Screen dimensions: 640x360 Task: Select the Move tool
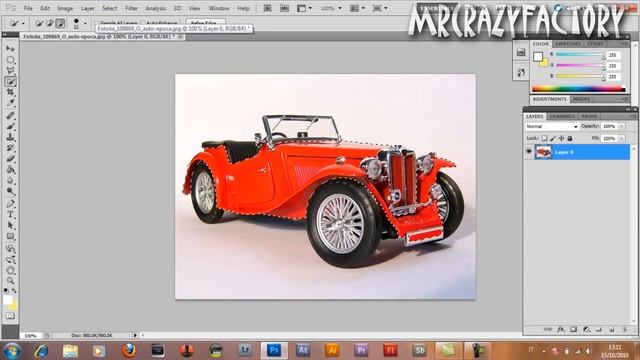pyautogui.click(x=10, y=49)
